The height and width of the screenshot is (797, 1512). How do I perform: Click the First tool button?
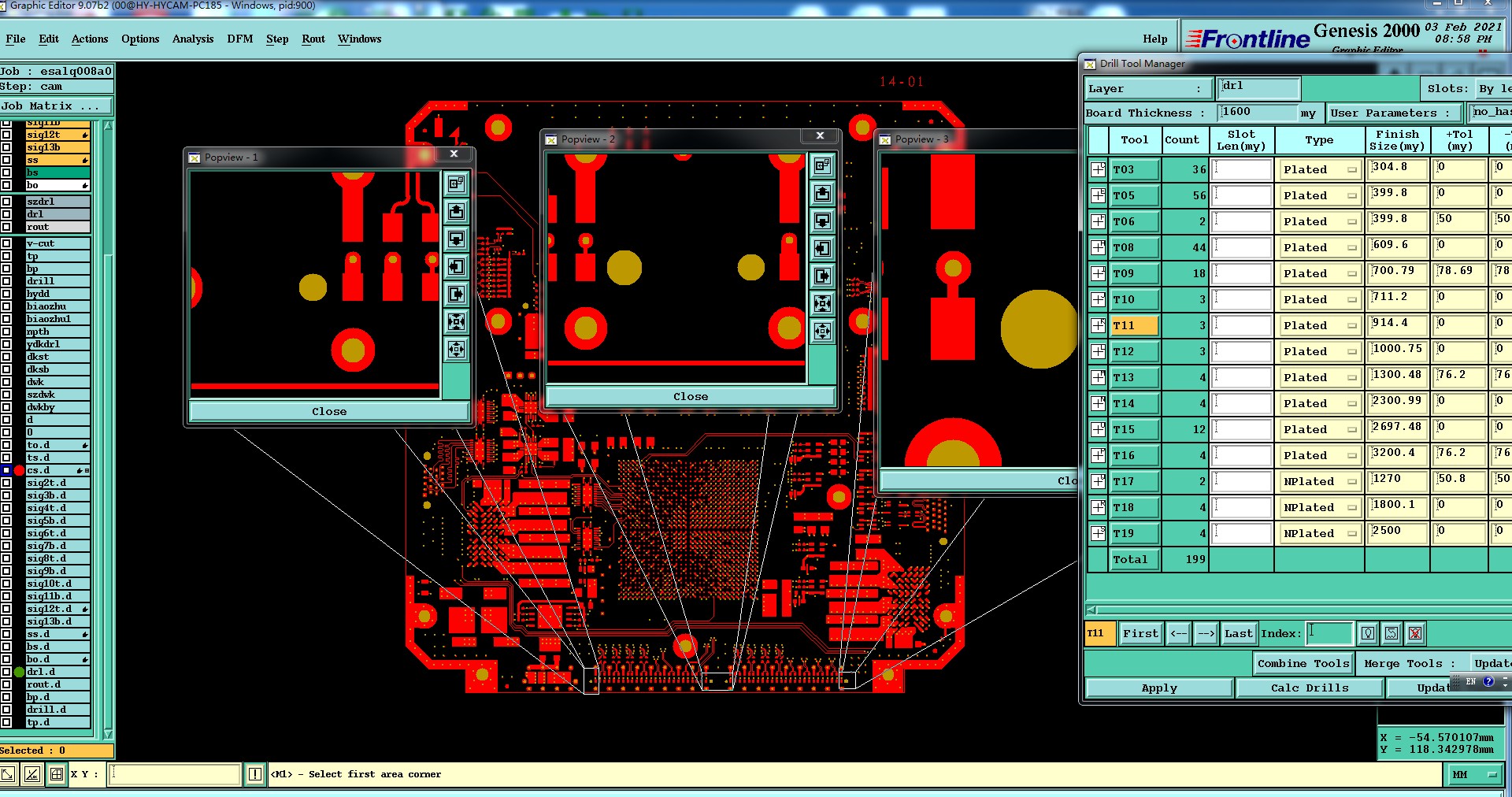click(x=1140, y=633)
